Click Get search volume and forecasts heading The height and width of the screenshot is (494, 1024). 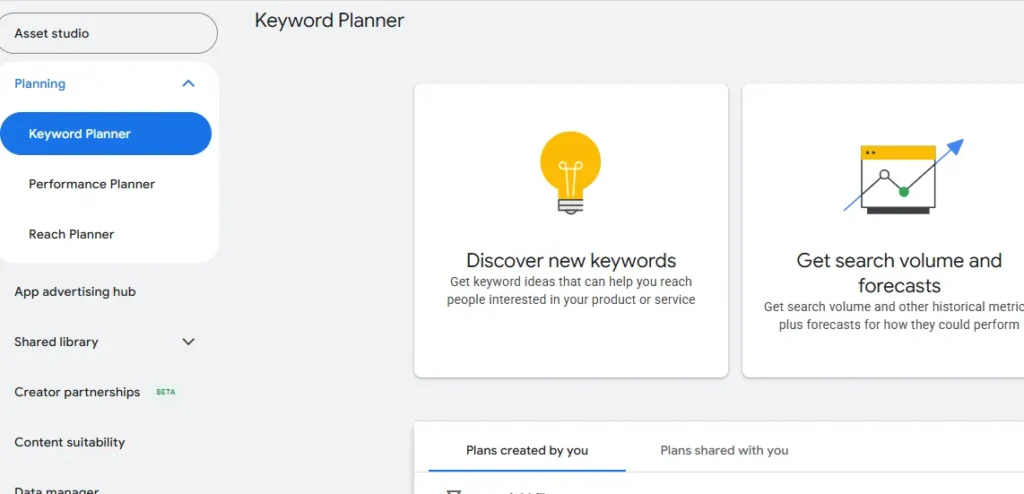tap(898, 273)
